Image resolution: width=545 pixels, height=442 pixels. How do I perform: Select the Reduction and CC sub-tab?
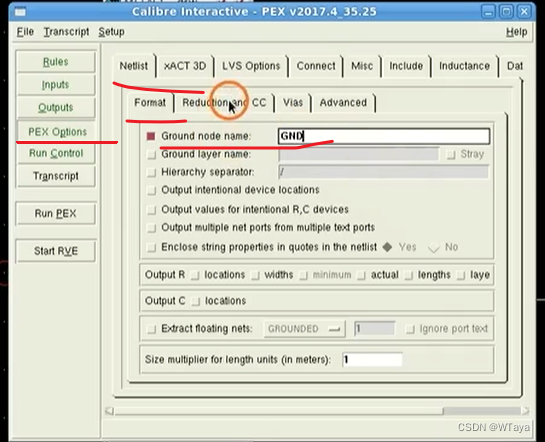[x=224, y=103]
